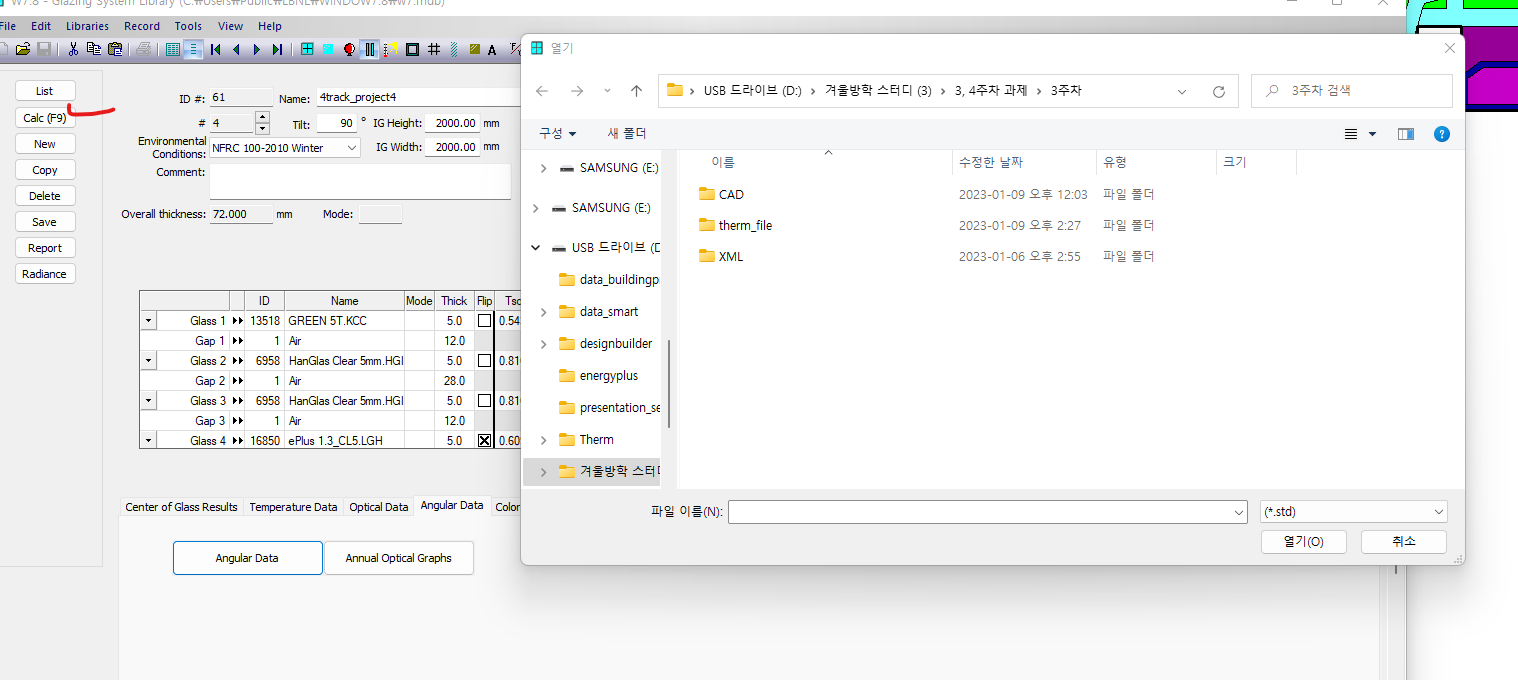Screen dimensions: 1518x680
Task: Go up one folder level in dialog
Action: [636, 91]
